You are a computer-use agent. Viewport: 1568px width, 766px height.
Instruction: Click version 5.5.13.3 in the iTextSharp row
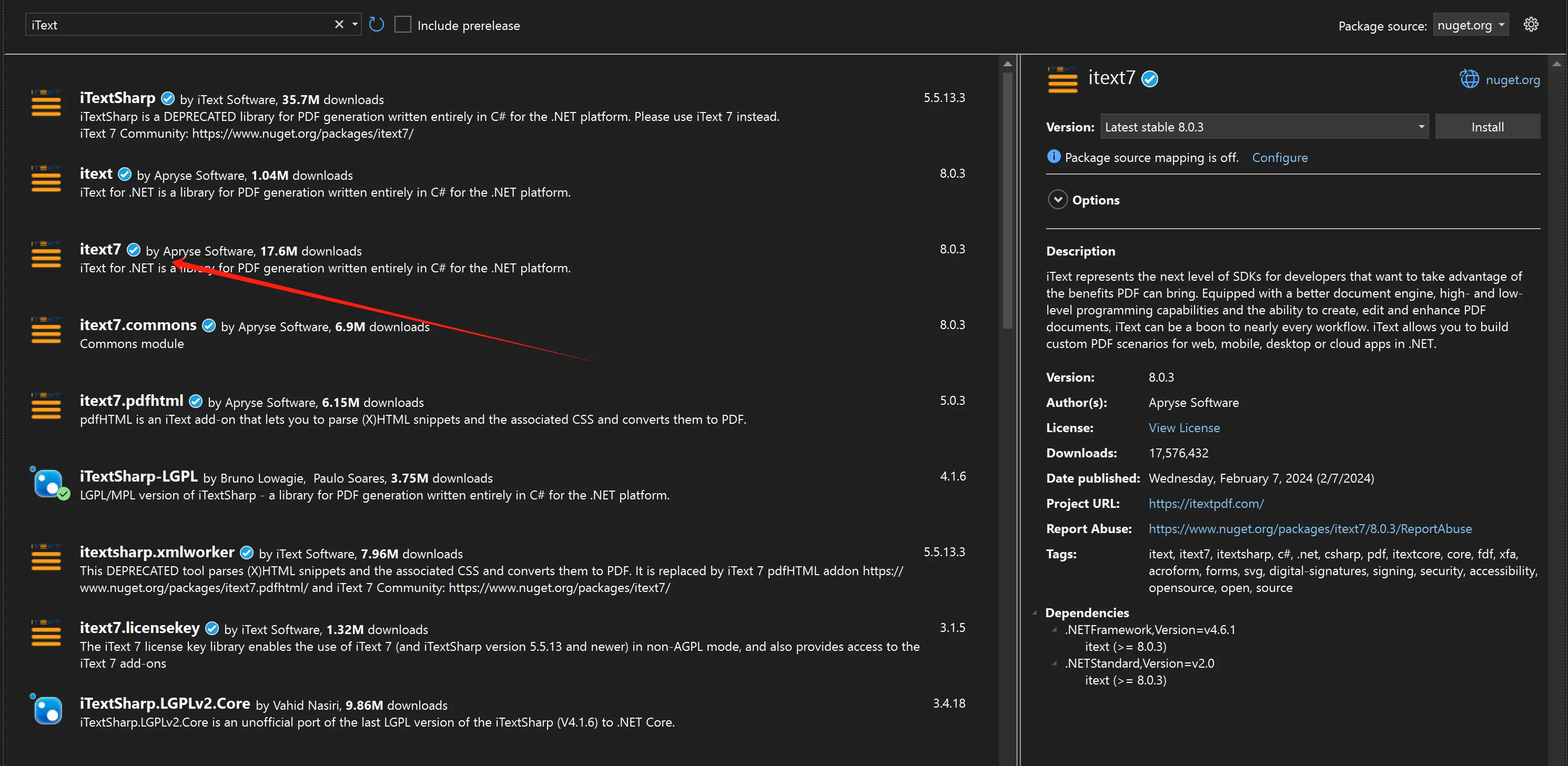944,97
